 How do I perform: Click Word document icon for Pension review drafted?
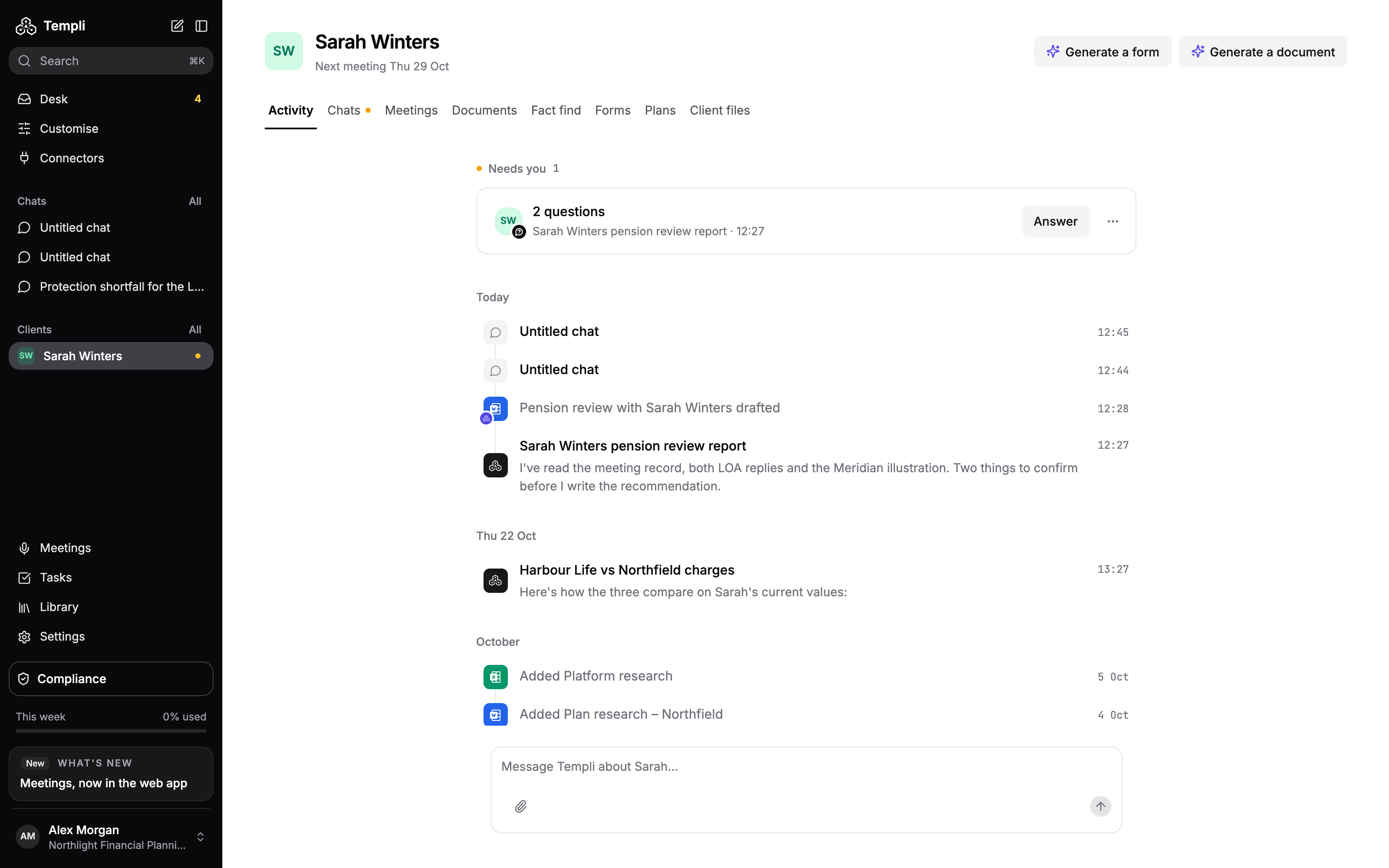click(x=495, y=409)
